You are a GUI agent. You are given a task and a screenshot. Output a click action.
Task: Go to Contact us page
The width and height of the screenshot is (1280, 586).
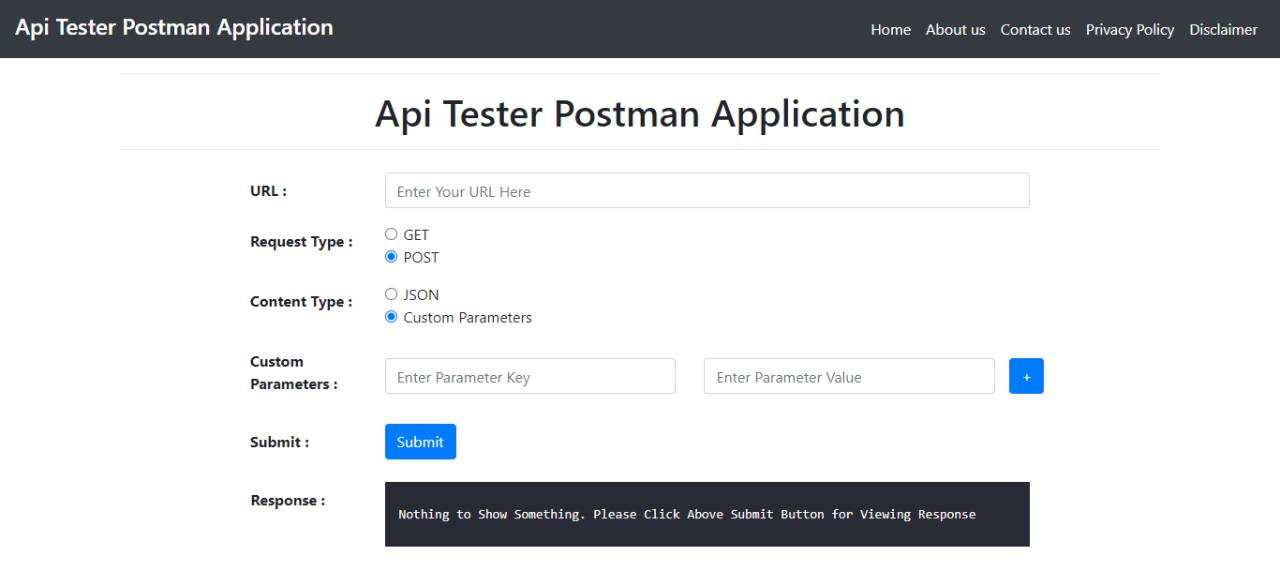click(x=1035, y=29)
